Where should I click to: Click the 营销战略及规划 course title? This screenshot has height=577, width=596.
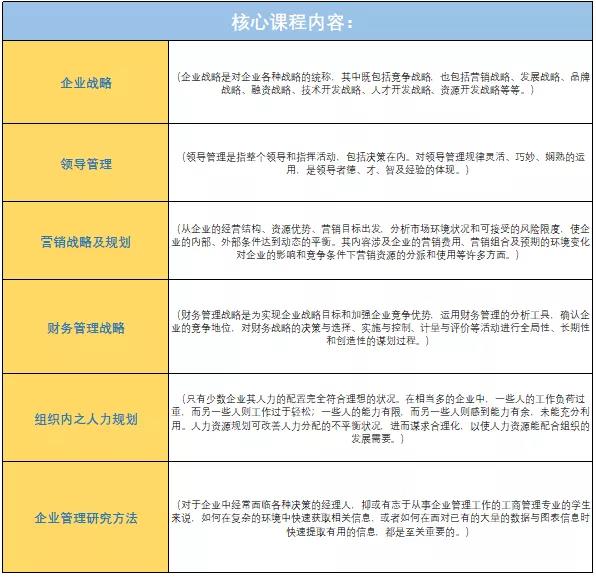pyautogui.click(x=86, y=242)
